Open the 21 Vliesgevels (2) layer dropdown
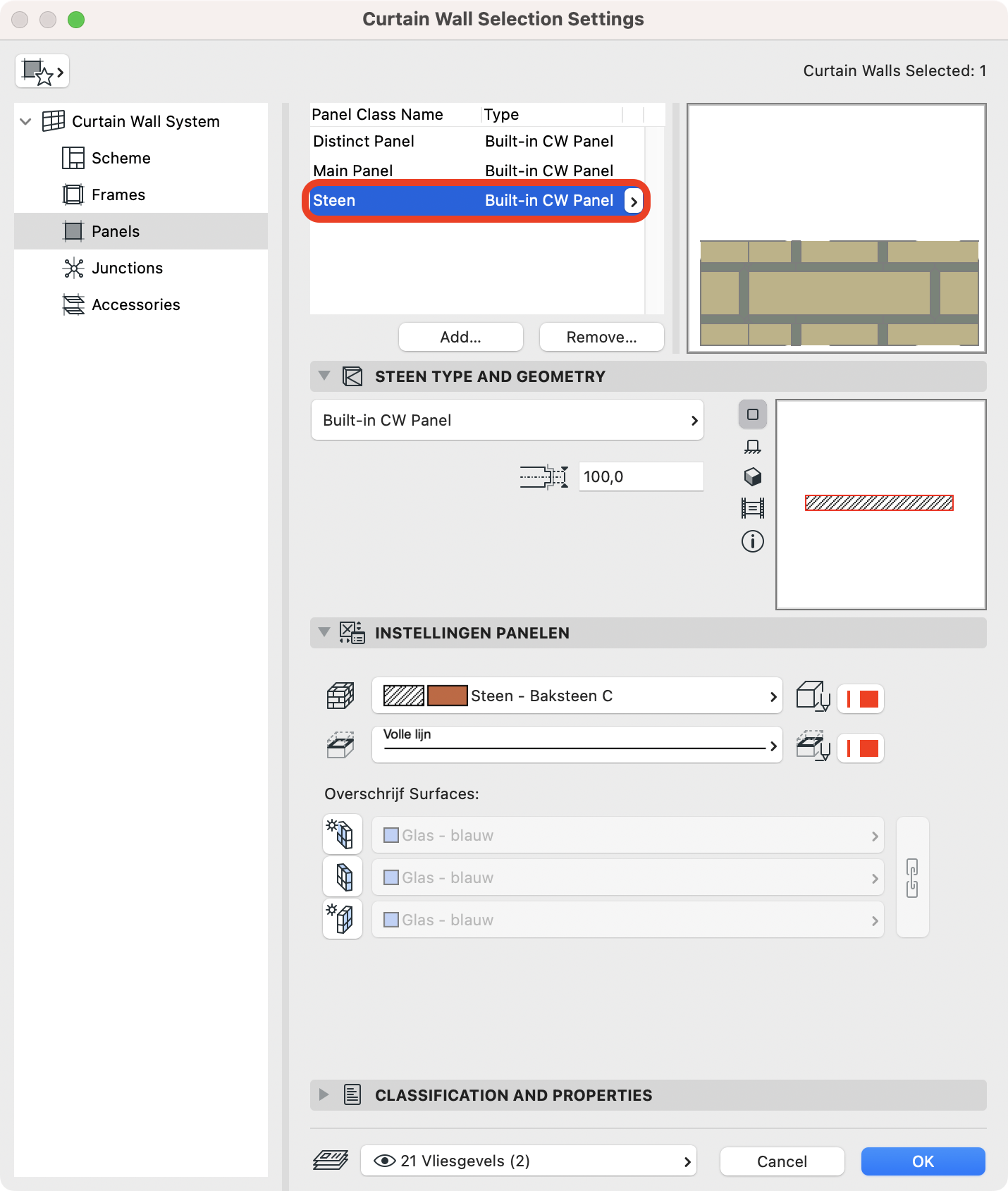Viewport: 1008px width, 1191px height. coord(529,1161)
